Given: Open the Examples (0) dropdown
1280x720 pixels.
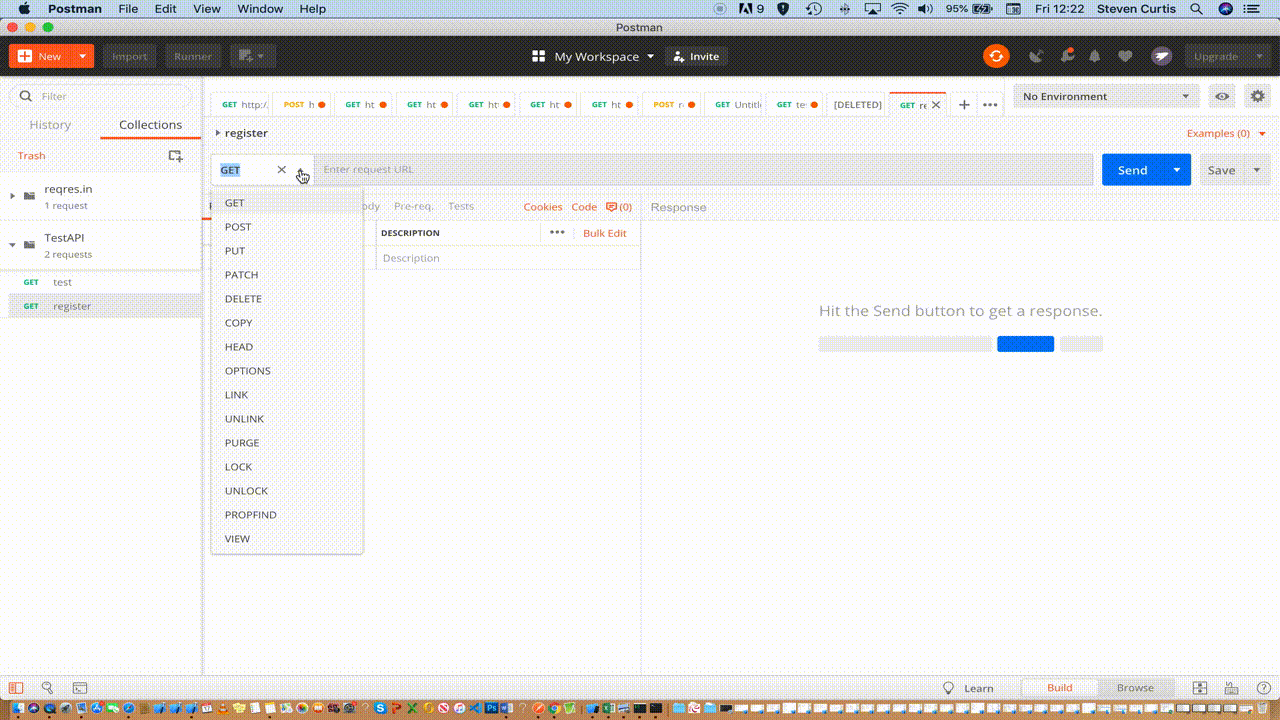Looking at the screenshot, I should click(1226, 133).
